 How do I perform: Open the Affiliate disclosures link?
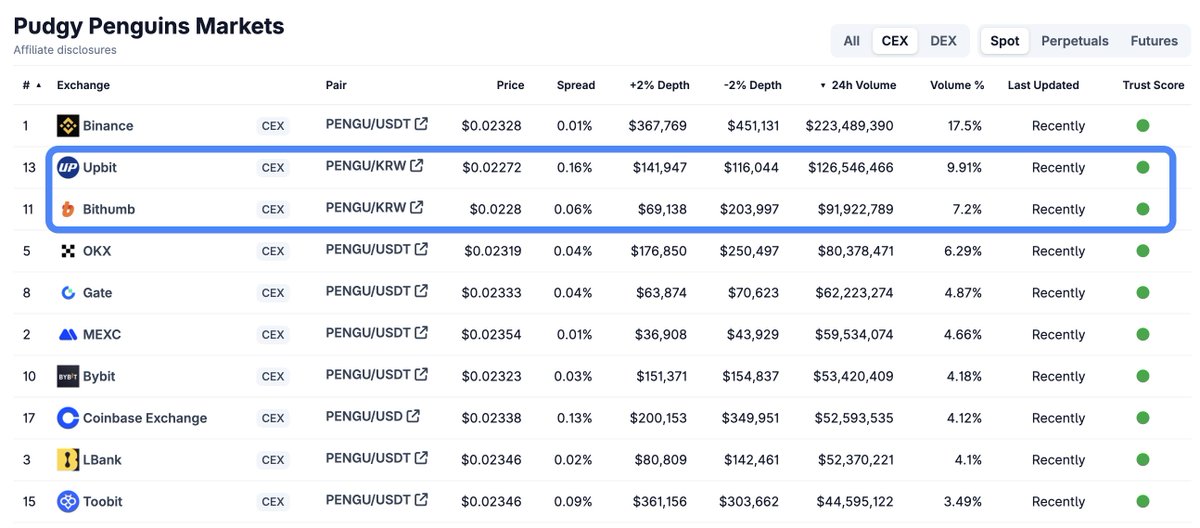tap(65, 50)
